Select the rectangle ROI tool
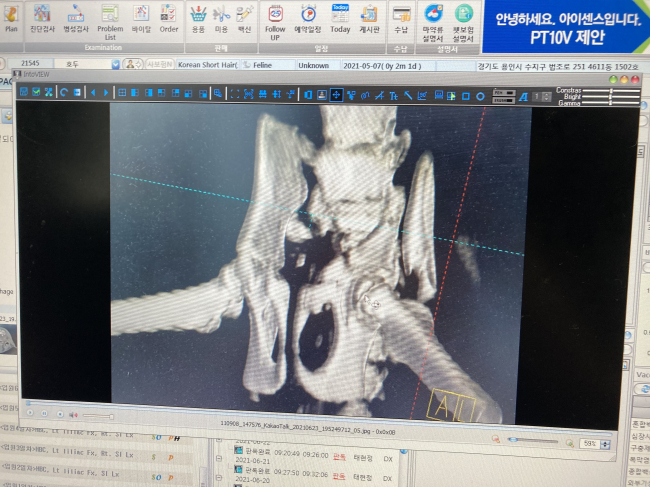 coord(466,97)
